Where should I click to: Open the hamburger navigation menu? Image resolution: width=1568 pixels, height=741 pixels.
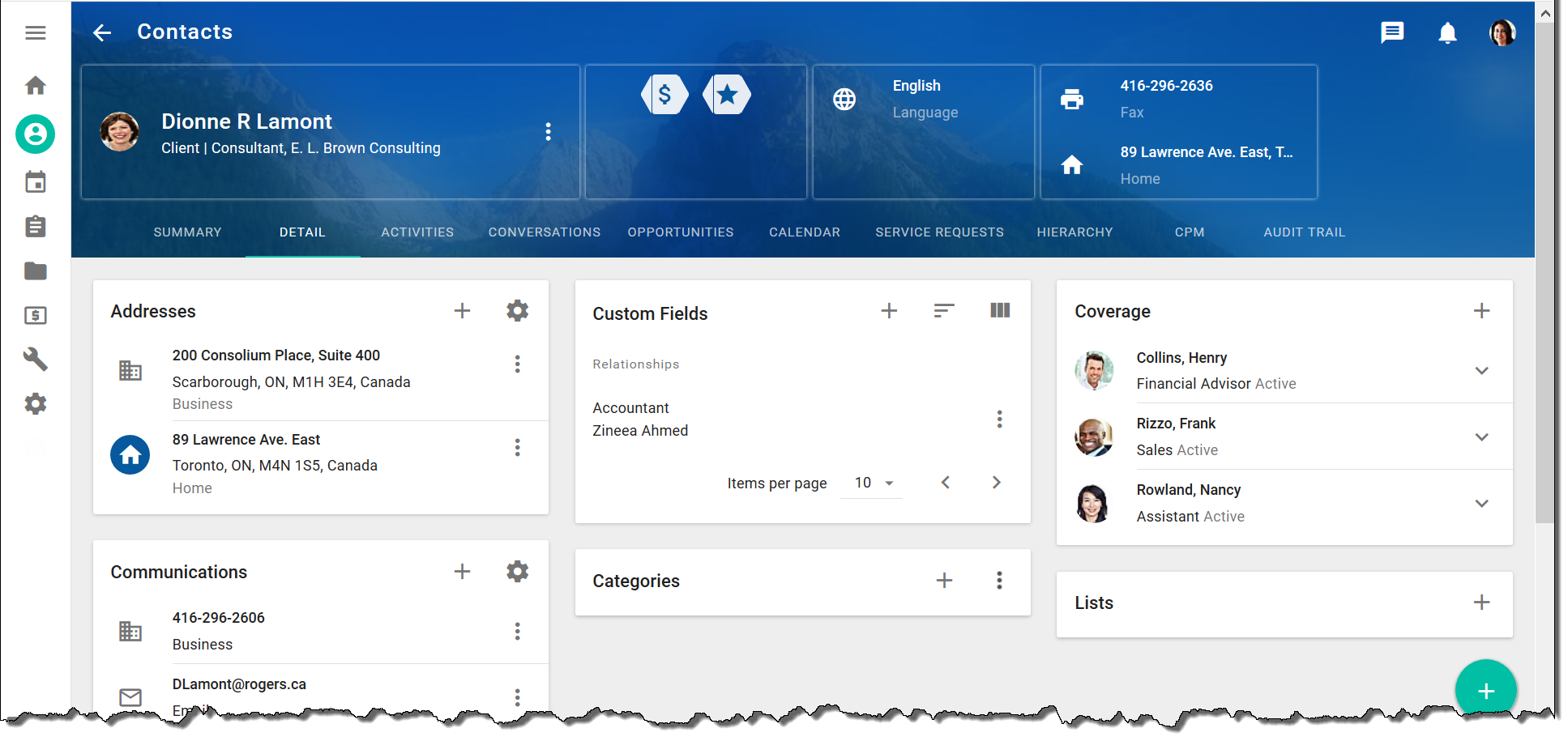click(35, 32)
